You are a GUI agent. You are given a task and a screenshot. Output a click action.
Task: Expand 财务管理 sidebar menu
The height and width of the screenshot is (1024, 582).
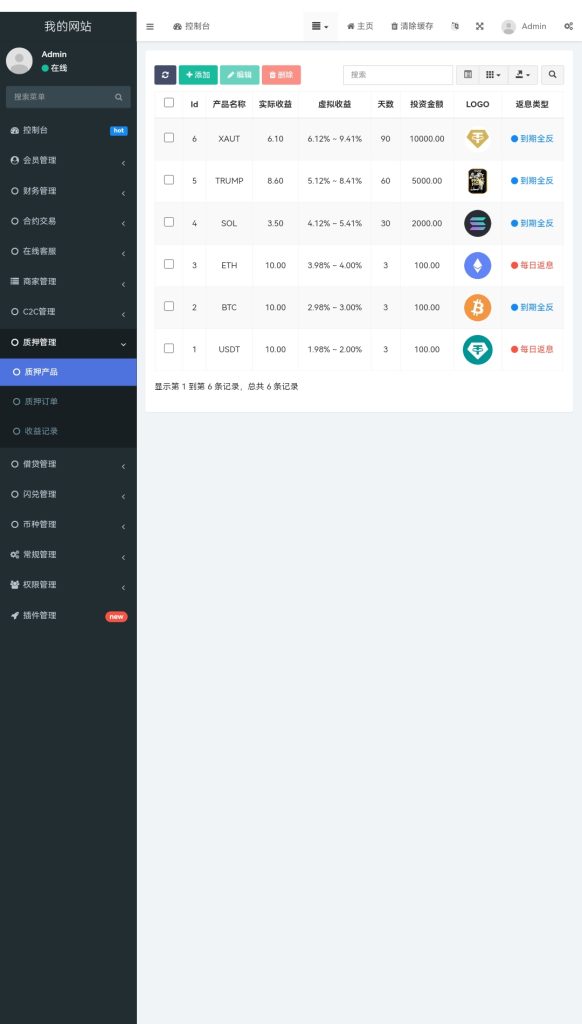click(x=69, y=191)
